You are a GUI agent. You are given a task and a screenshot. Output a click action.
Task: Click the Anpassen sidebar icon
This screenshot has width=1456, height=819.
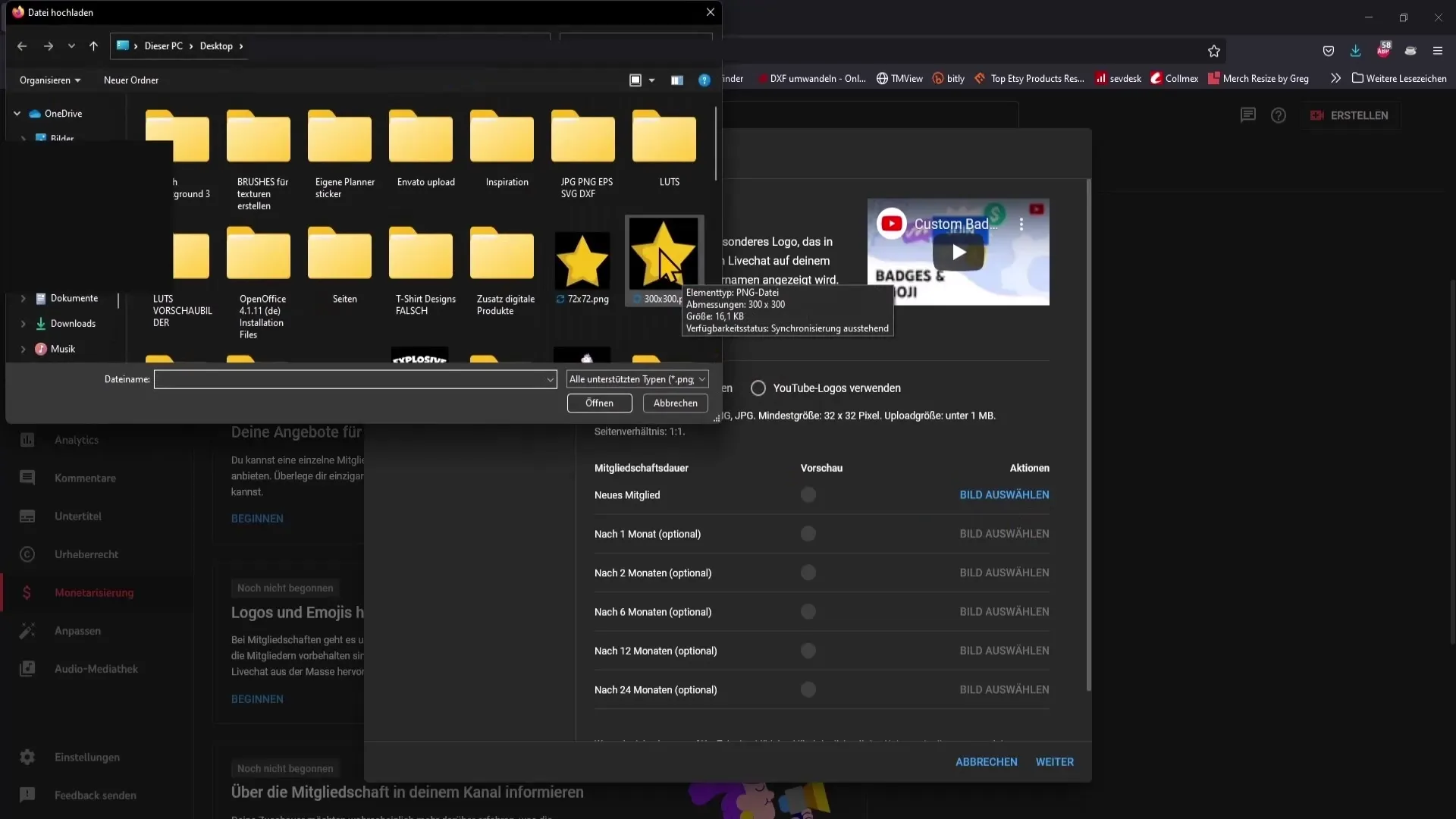(27, 630)
